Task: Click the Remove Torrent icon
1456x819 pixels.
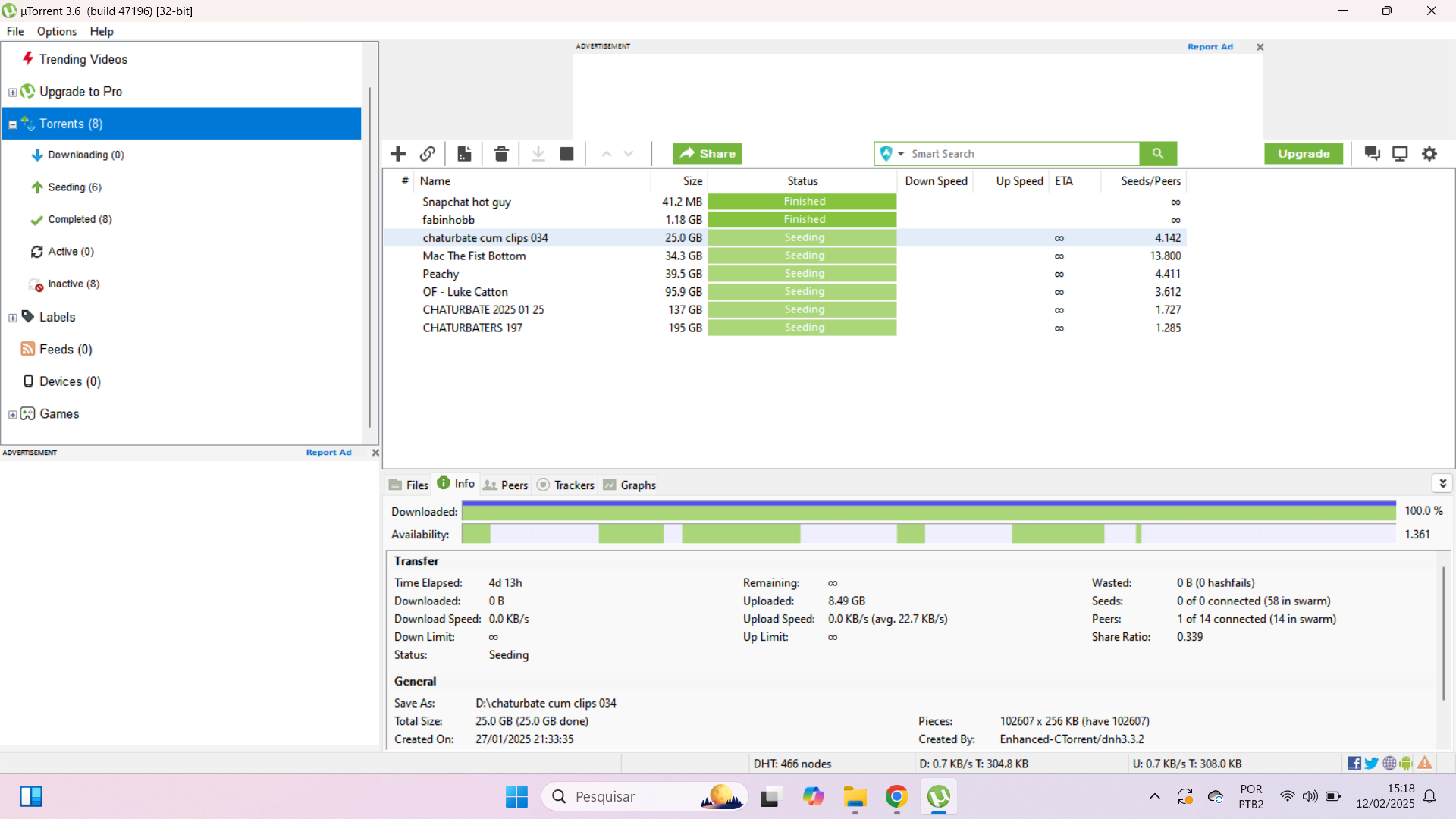Action: (502, 153)
